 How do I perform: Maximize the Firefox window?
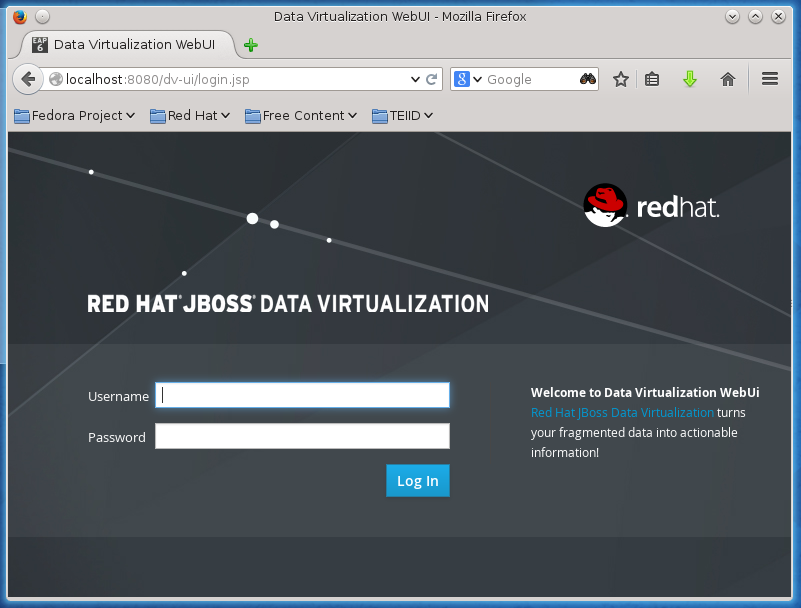pyautogui.click(x=756, y=17)
